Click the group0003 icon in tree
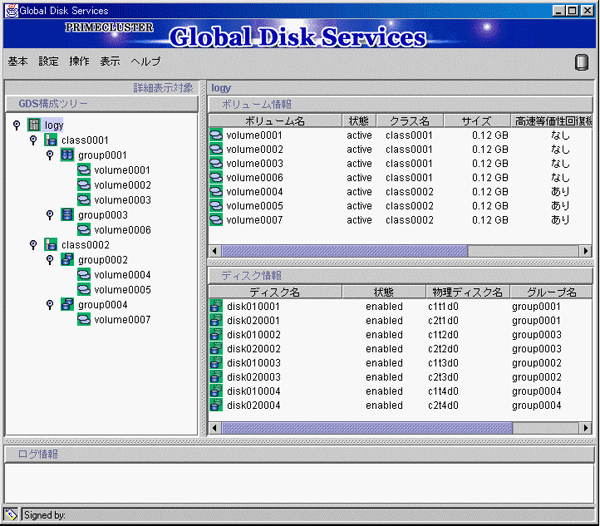The height and width of the screenshot is (526, 600). [67, 215]
